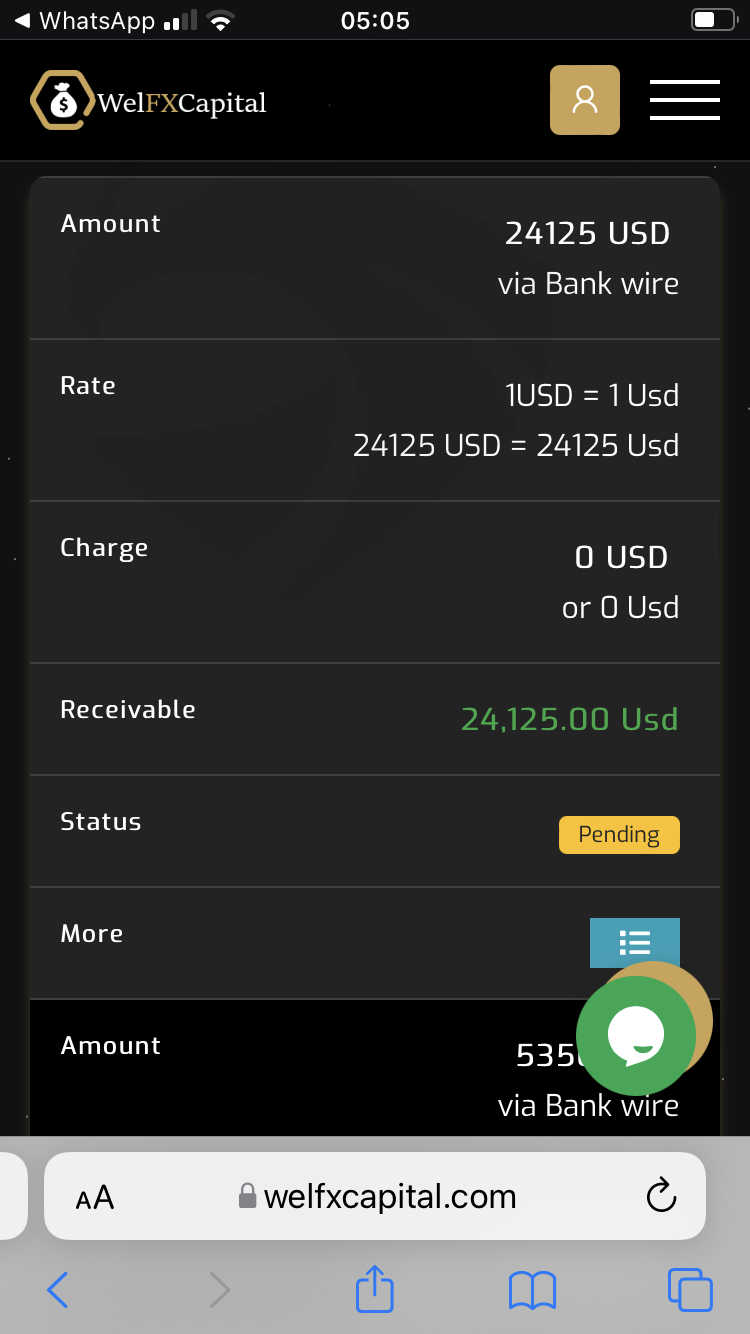Tap the Safari forward arrow
750x1334 pixels.
tap(219, 1290)
